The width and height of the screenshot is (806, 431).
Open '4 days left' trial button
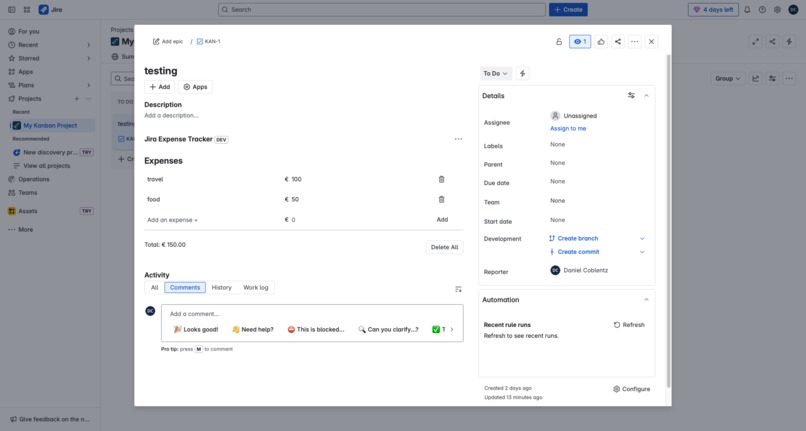point(713,10)
